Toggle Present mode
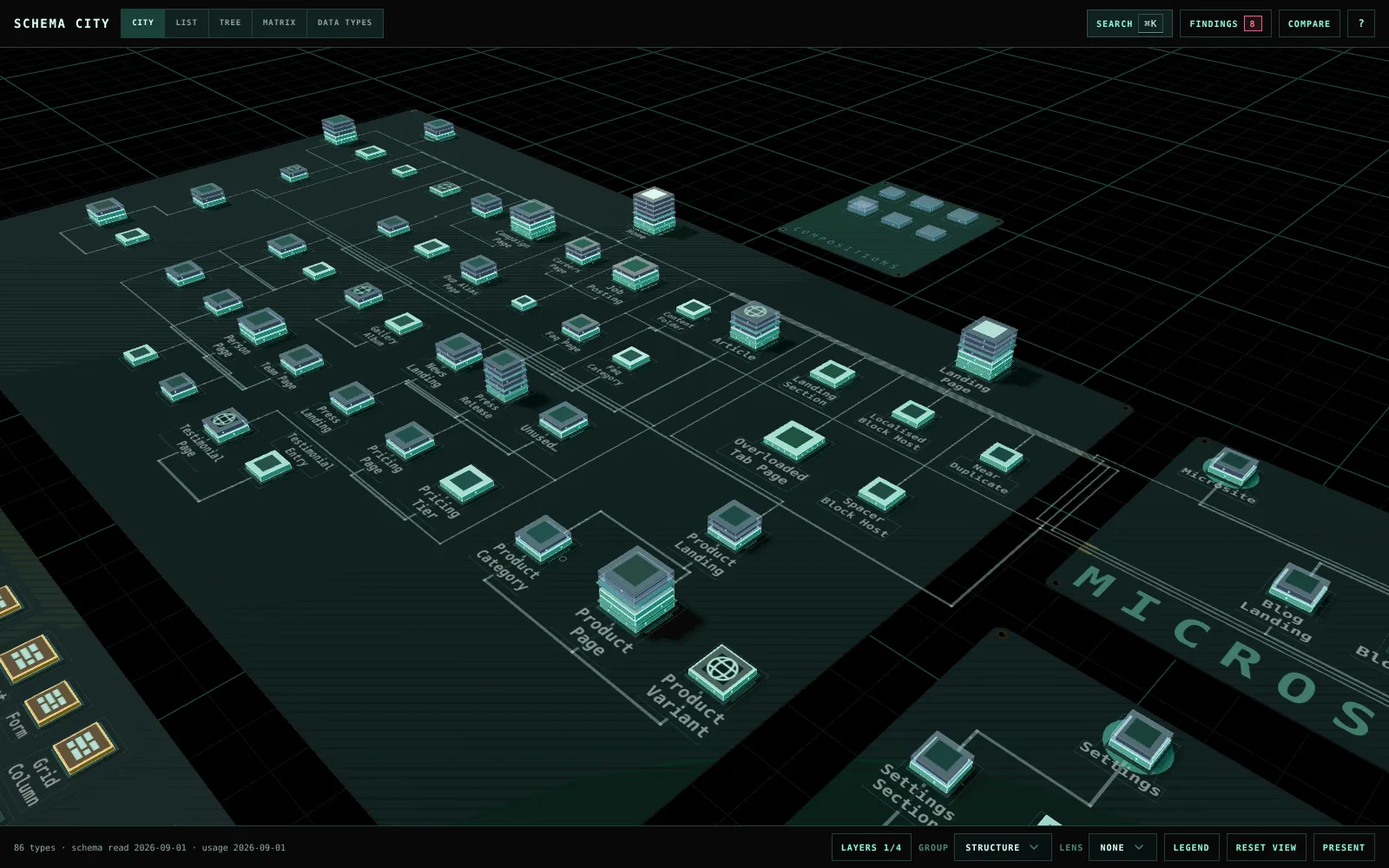 tap(1344, 847)
